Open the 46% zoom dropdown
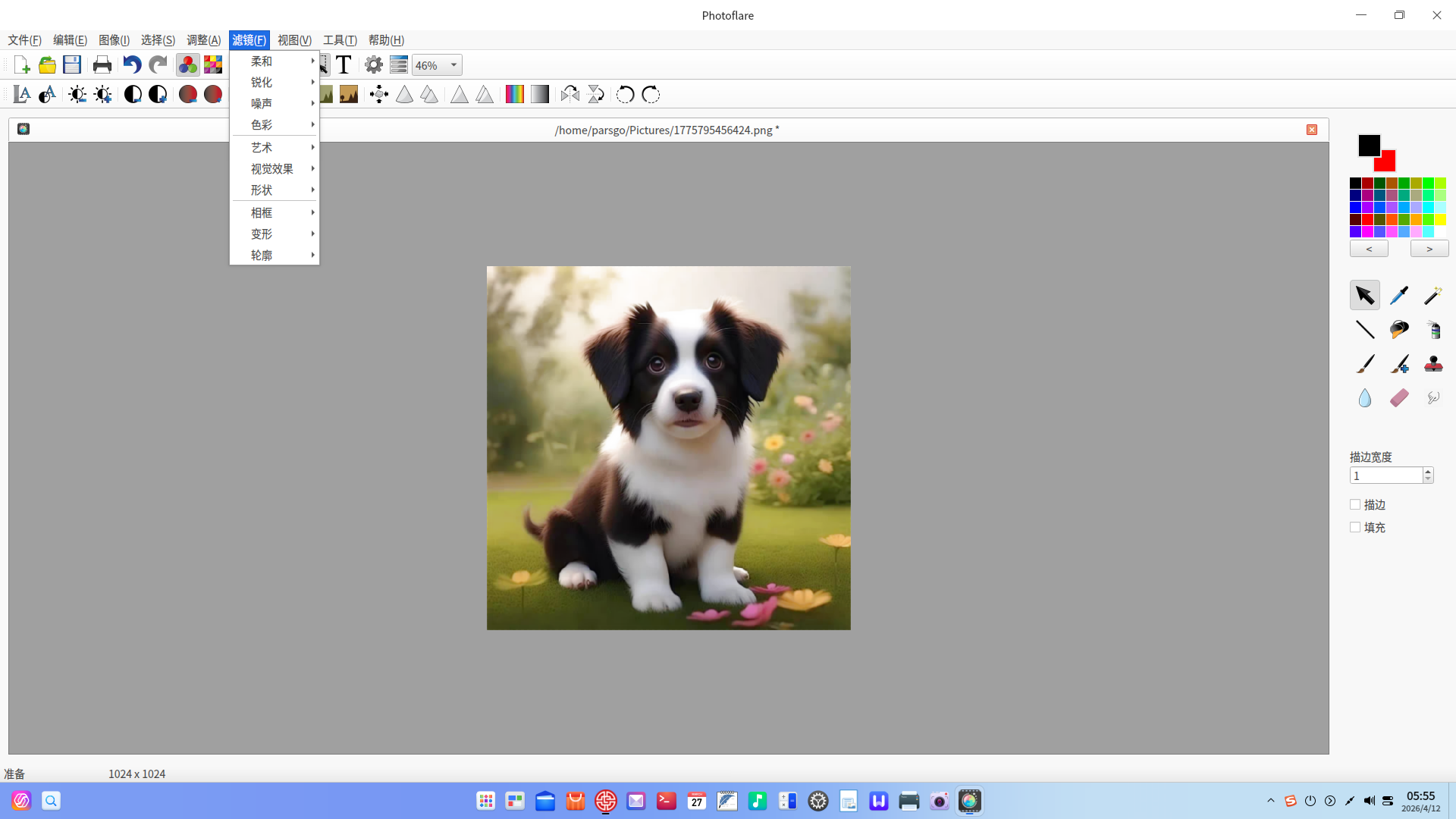This screenshot has height=819, width=1456. tap(437, 65)
